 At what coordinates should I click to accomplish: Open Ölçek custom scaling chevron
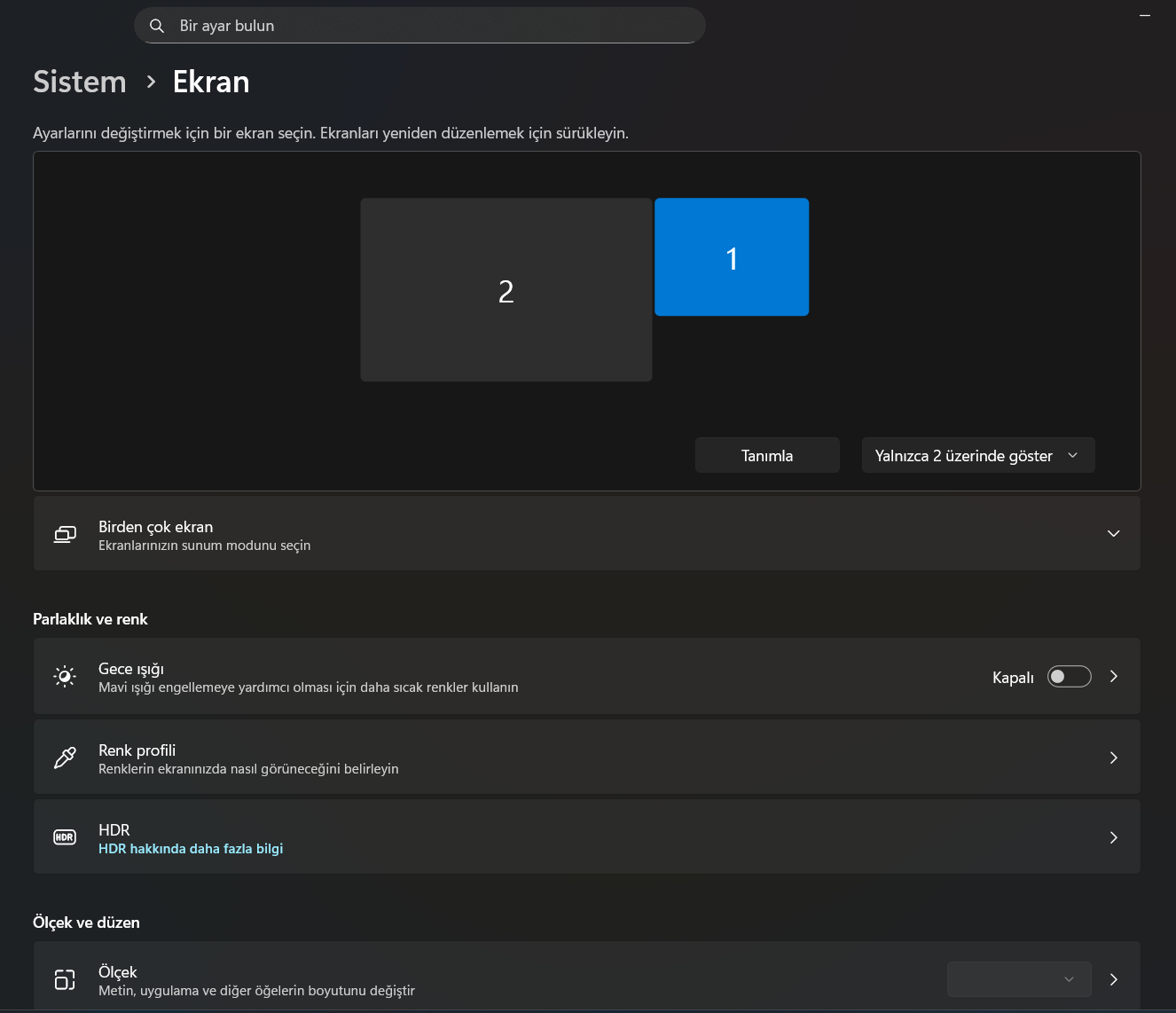(x=1114, y=979)
